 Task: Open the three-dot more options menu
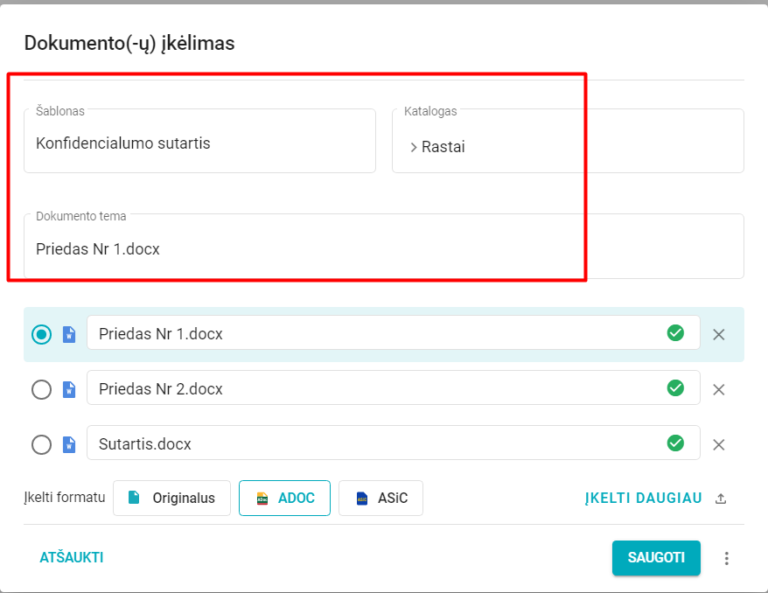pos(727,558)
